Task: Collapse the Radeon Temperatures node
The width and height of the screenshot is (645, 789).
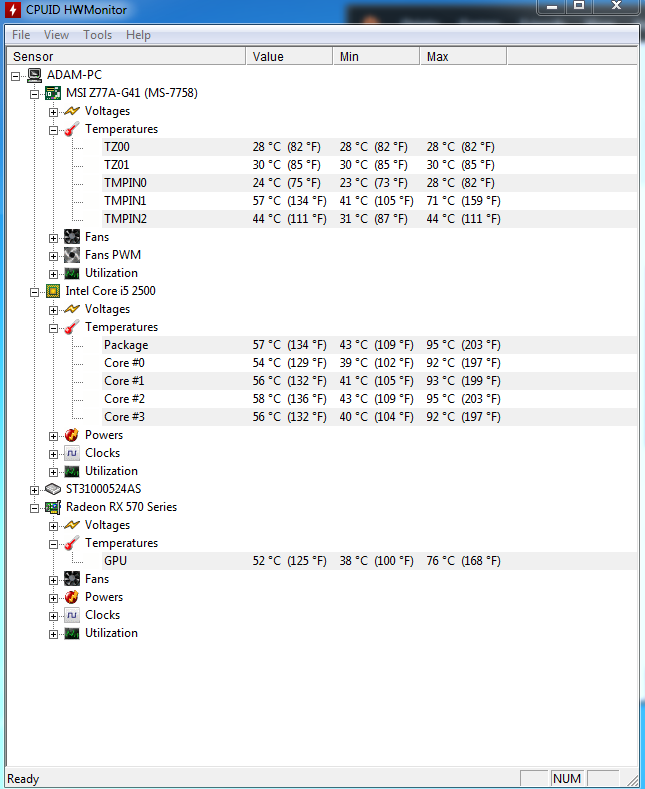Action: pos(53,544)
